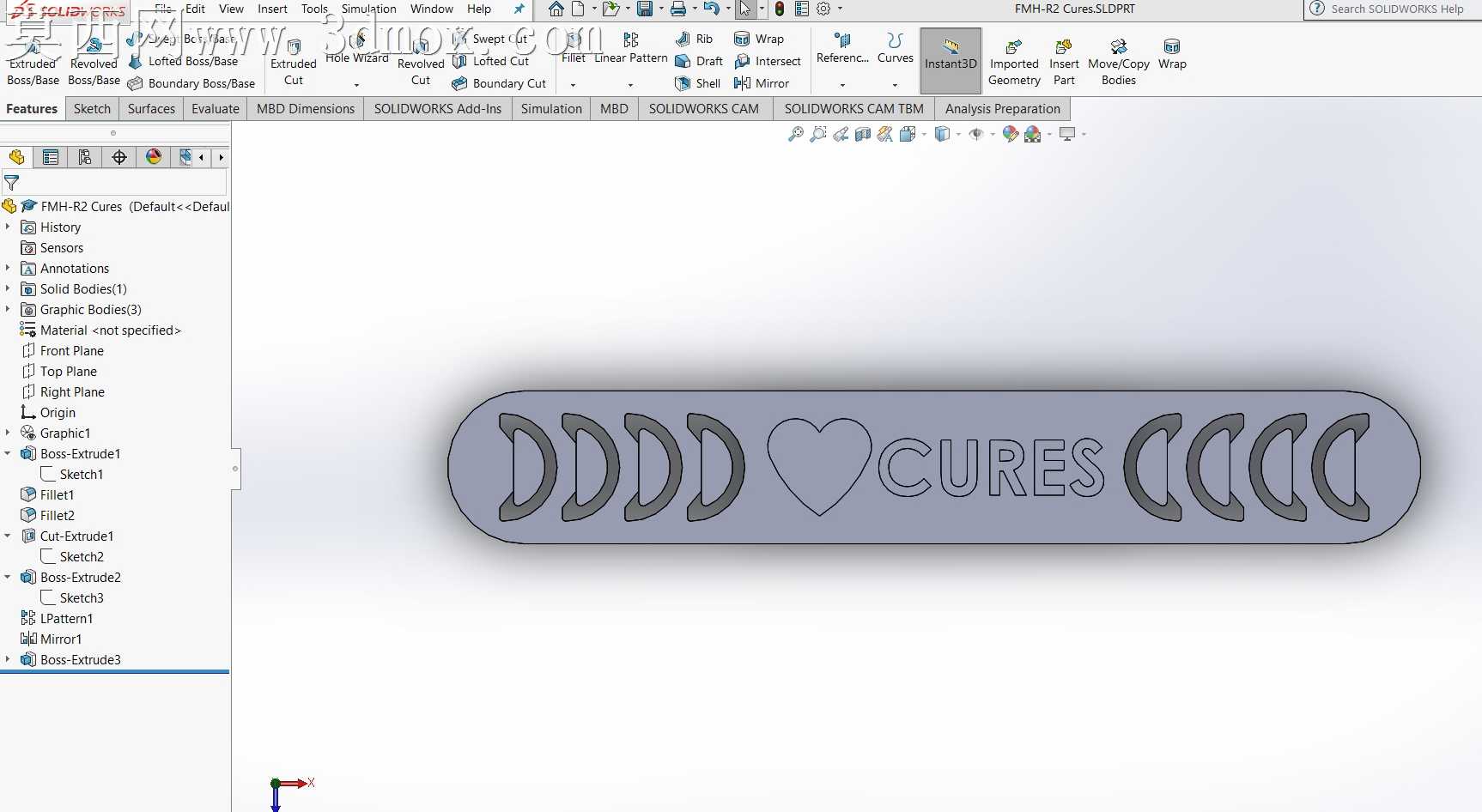
Task: Click the heart shape on the model
Action: coord(819,465)
